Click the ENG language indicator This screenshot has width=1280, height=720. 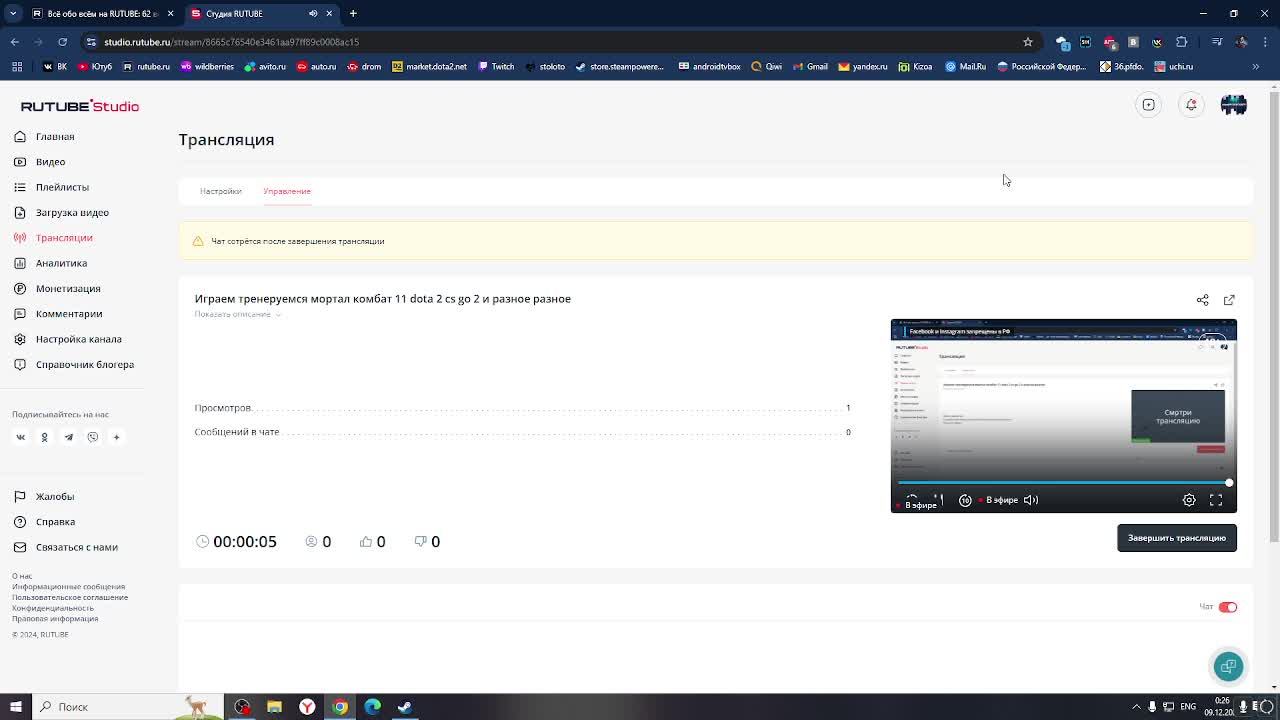click(1188, 707)
